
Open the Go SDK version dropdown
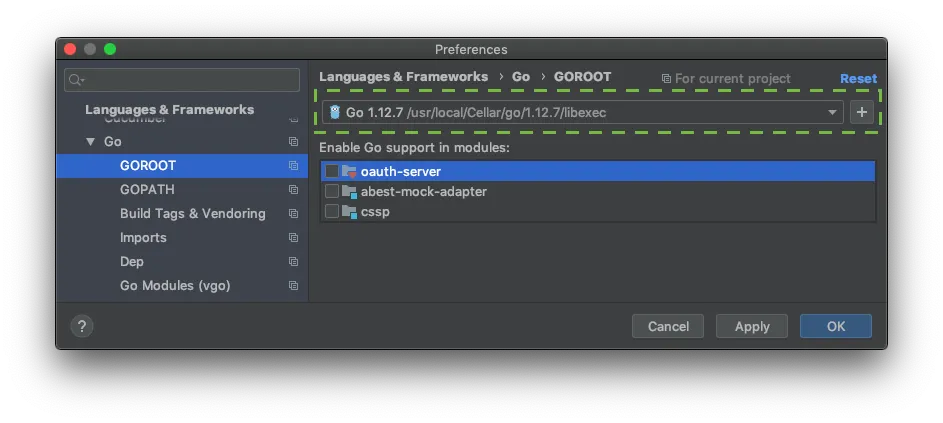coord(831,113)
